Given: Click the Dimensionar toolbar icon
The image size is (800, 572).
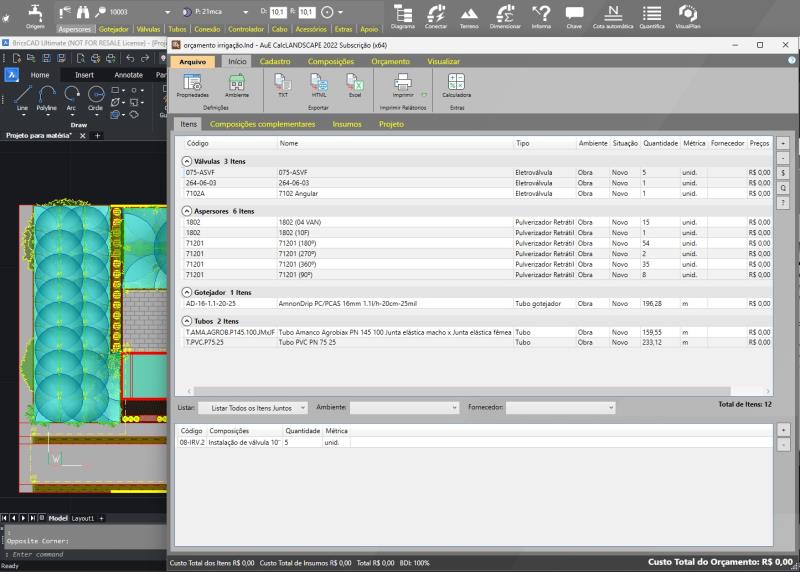Looking at the screenshot, I should (x=505, y=17).
